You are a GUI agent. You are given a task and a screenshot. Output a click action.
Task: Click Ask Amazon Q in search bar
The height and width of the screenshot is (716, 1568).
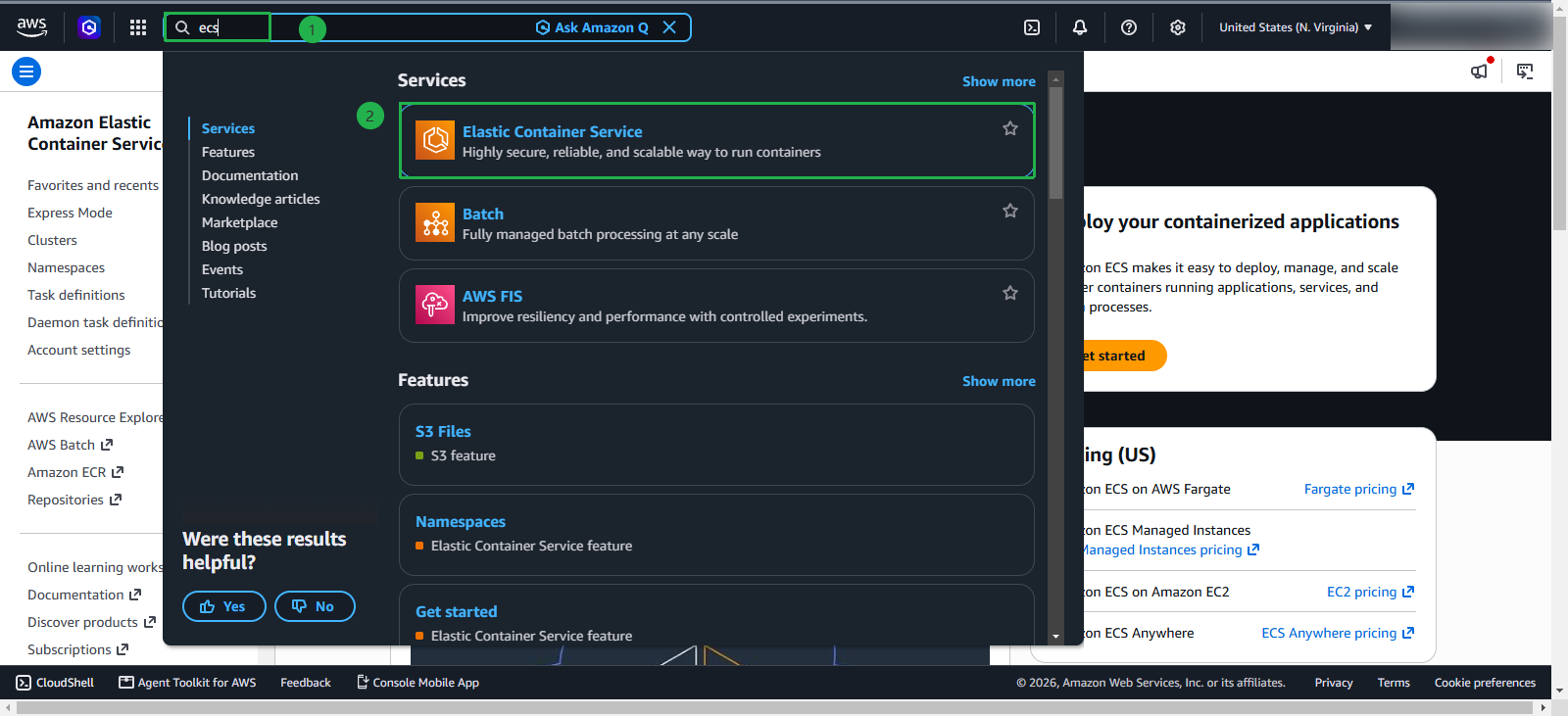pyautogui.click(x=592, y=27)
